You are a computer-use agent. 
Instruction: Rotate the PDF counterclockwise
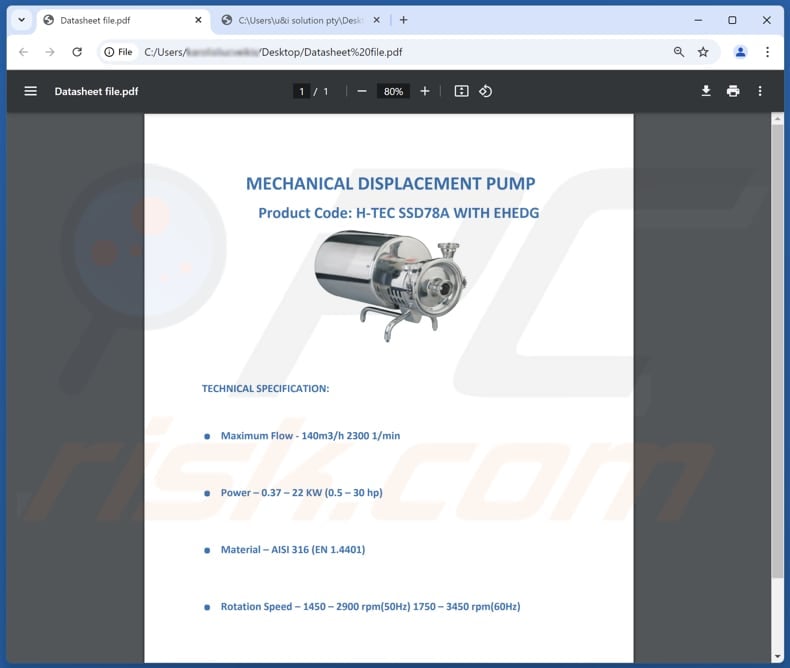point(486,91)
